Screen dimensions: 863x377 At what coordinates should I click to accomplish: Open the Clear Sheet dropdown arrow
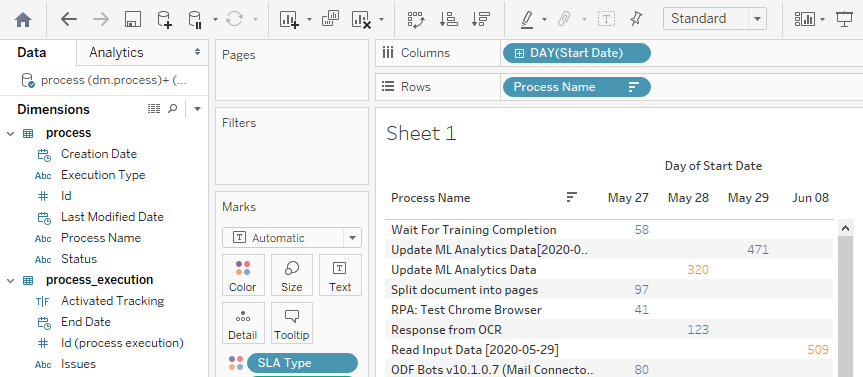point(381,20)
